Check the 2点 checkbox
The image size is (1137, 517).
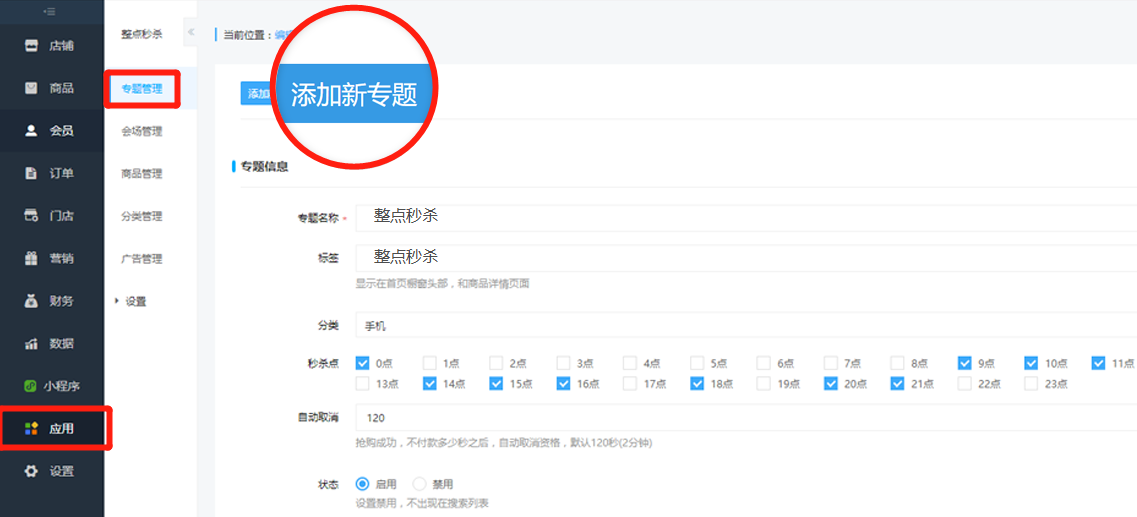pos(497,363)
